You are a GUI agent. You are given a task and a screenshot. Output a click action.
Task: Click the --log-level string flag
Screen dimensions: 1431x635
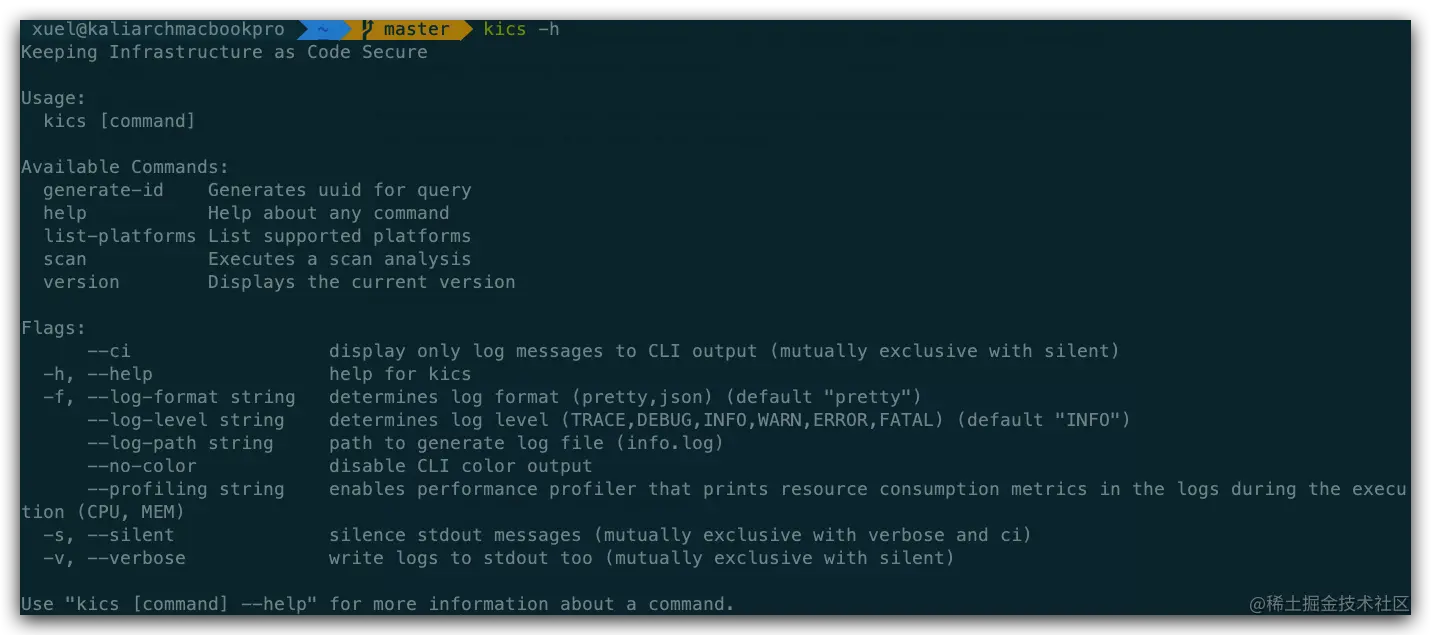pos(186,420)
